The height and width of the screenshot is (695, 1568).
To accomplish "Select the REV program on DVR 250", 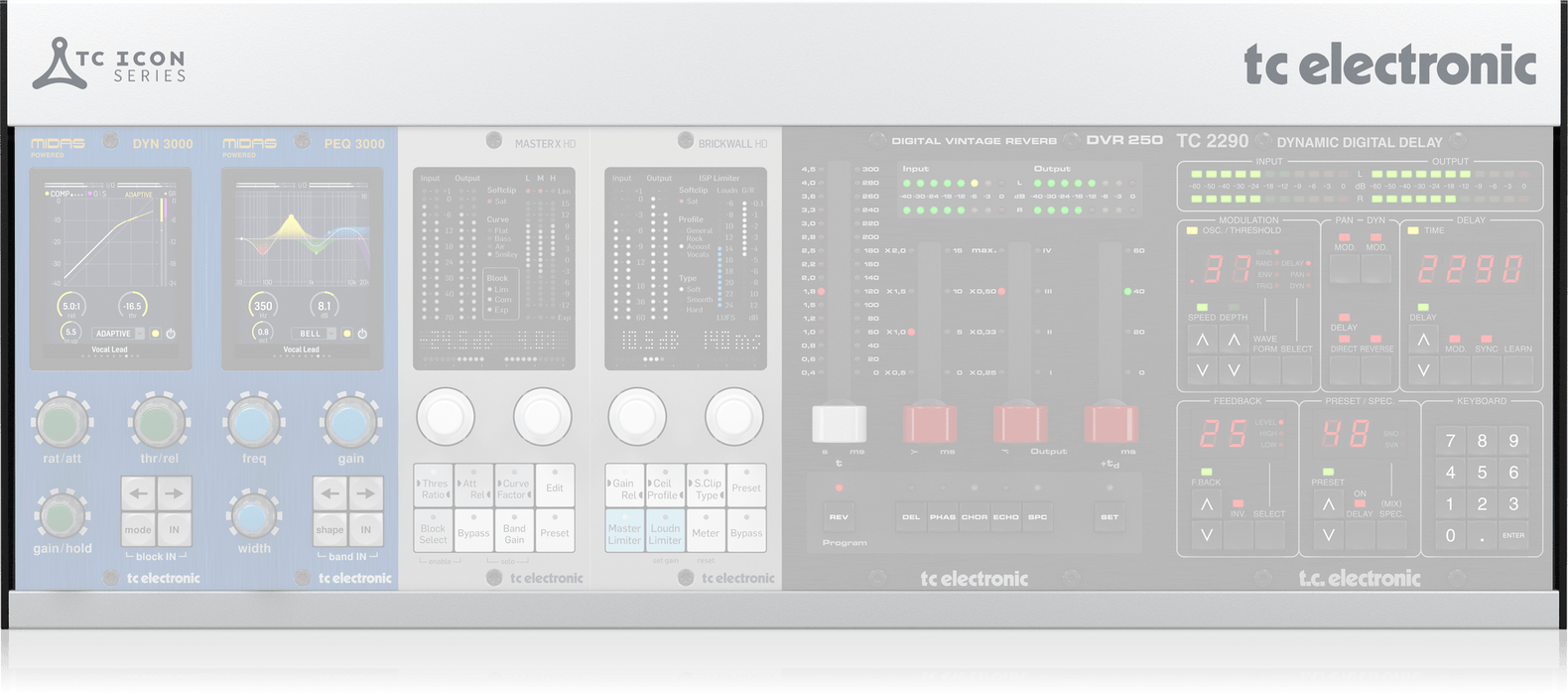I will (x=839, y=517).
